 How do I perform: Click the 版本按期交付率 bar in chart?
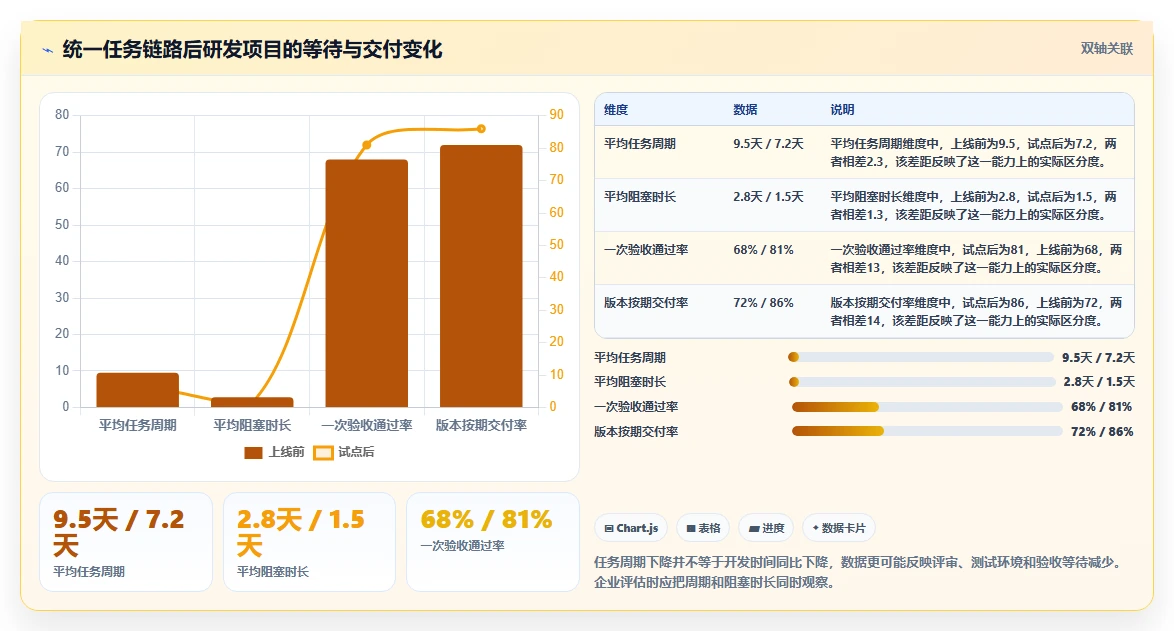coord(481,276)
